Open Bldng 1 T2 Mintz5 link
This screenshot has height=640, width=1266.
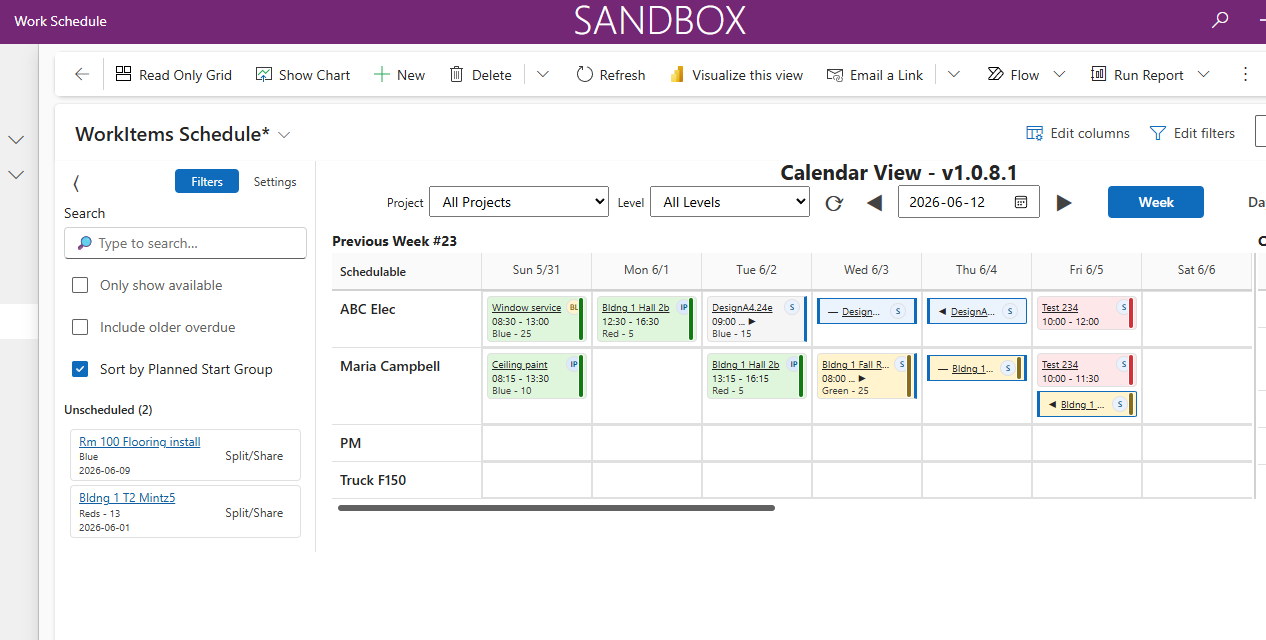point(127,498)
